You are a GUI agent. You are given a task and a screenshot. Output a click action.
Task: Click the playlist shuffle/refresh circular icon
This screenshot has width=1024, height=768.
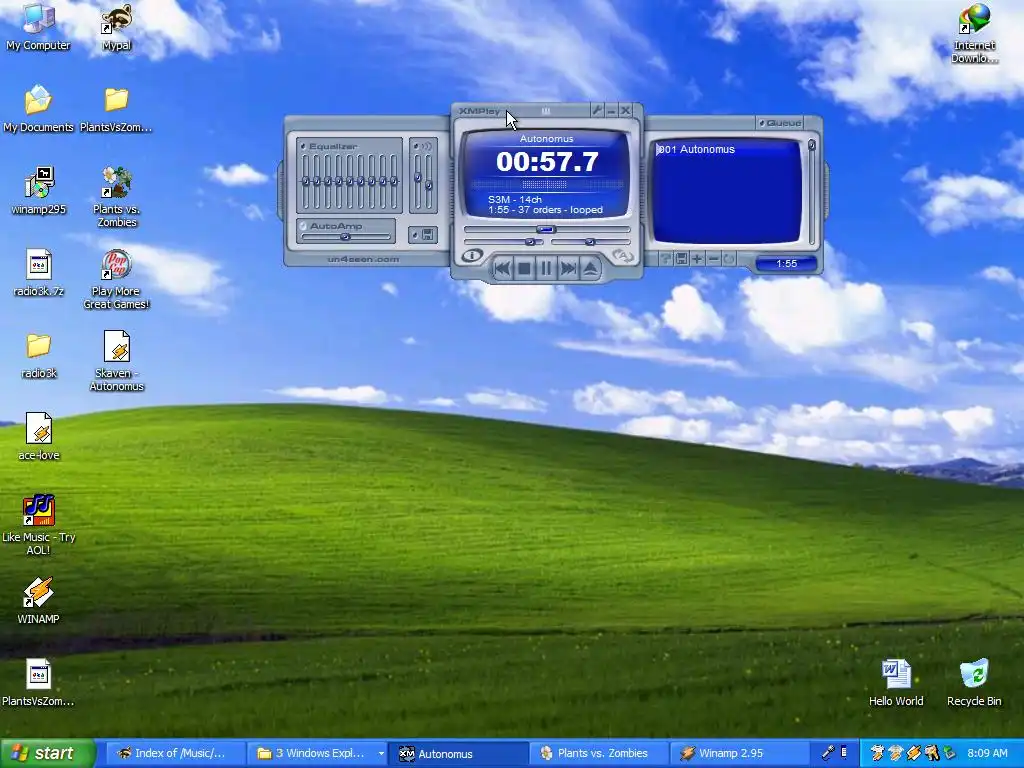click(x=729, y=259)
